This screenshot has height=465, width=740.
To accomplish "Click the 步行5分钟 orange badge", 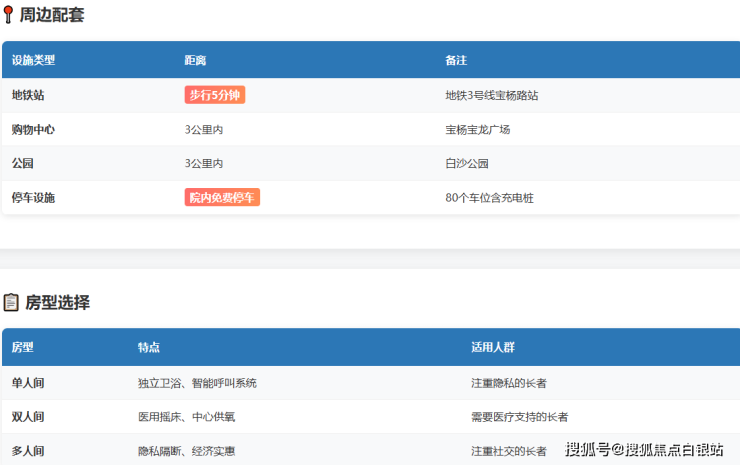I will [214, 95].
